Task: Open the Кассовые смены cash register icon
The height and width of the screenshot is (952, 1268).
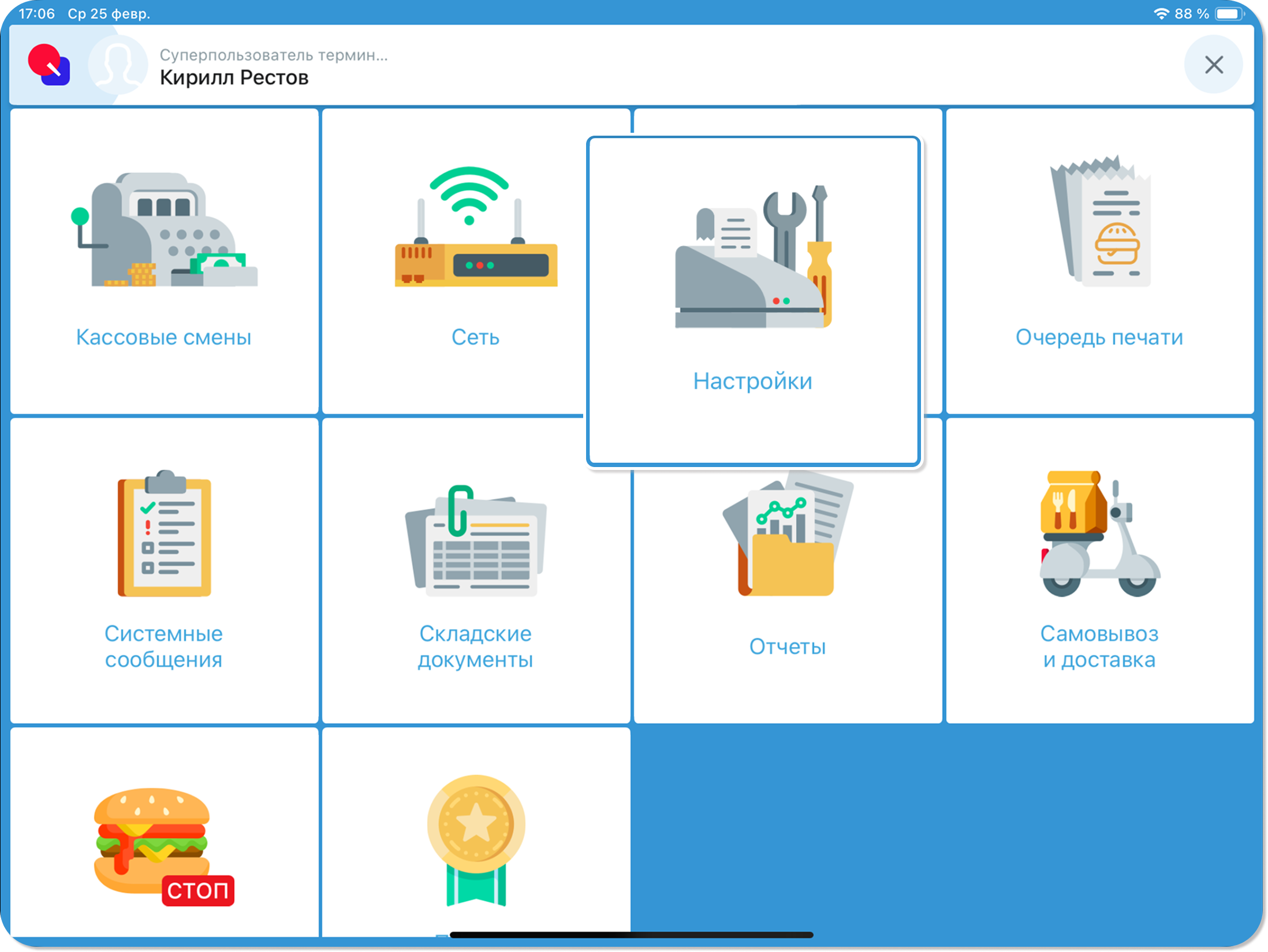Action: [164, 231]
